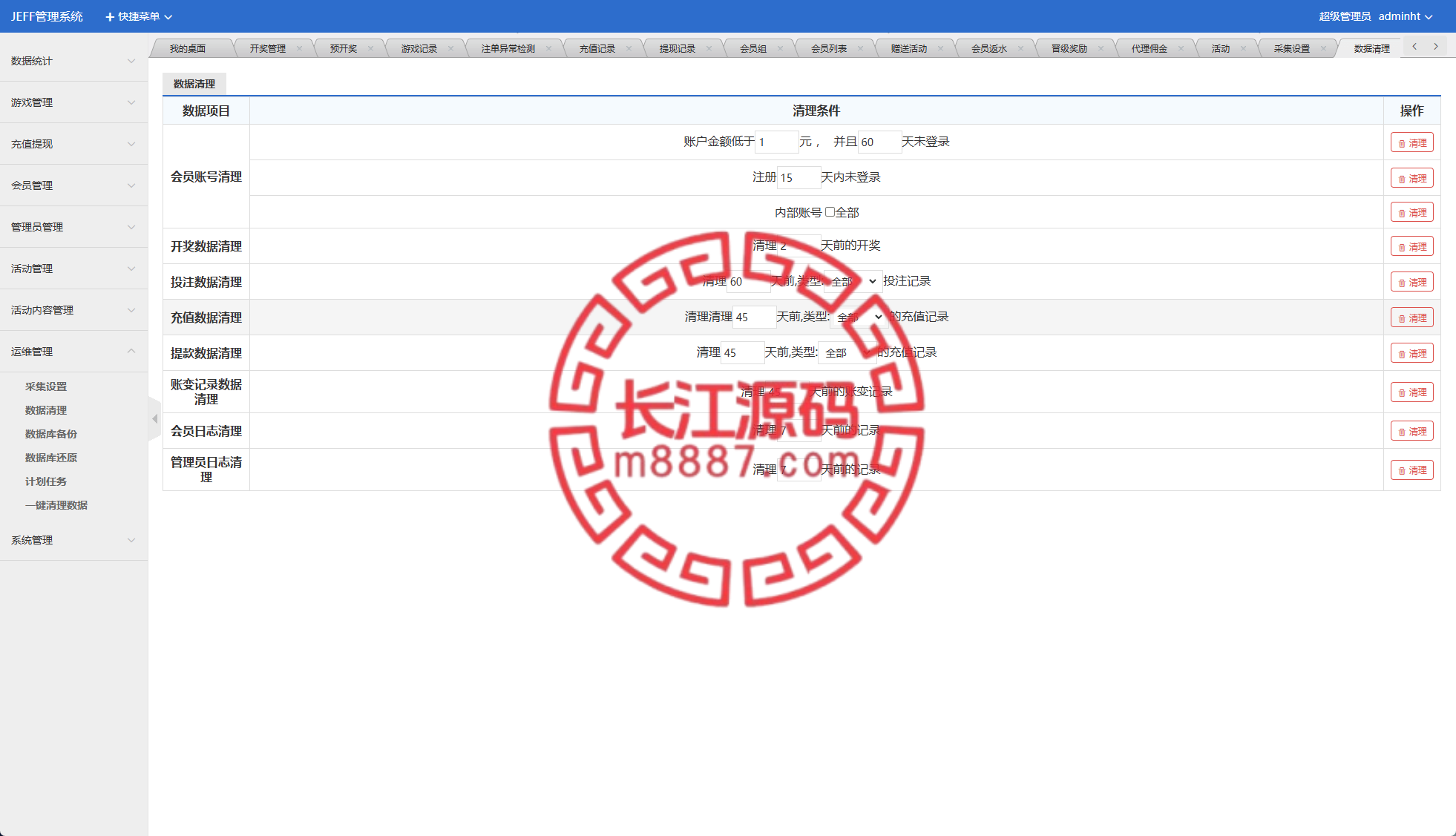Expand the 会员管理 sidebar section

pyautogui.click(x=73, y=185)
